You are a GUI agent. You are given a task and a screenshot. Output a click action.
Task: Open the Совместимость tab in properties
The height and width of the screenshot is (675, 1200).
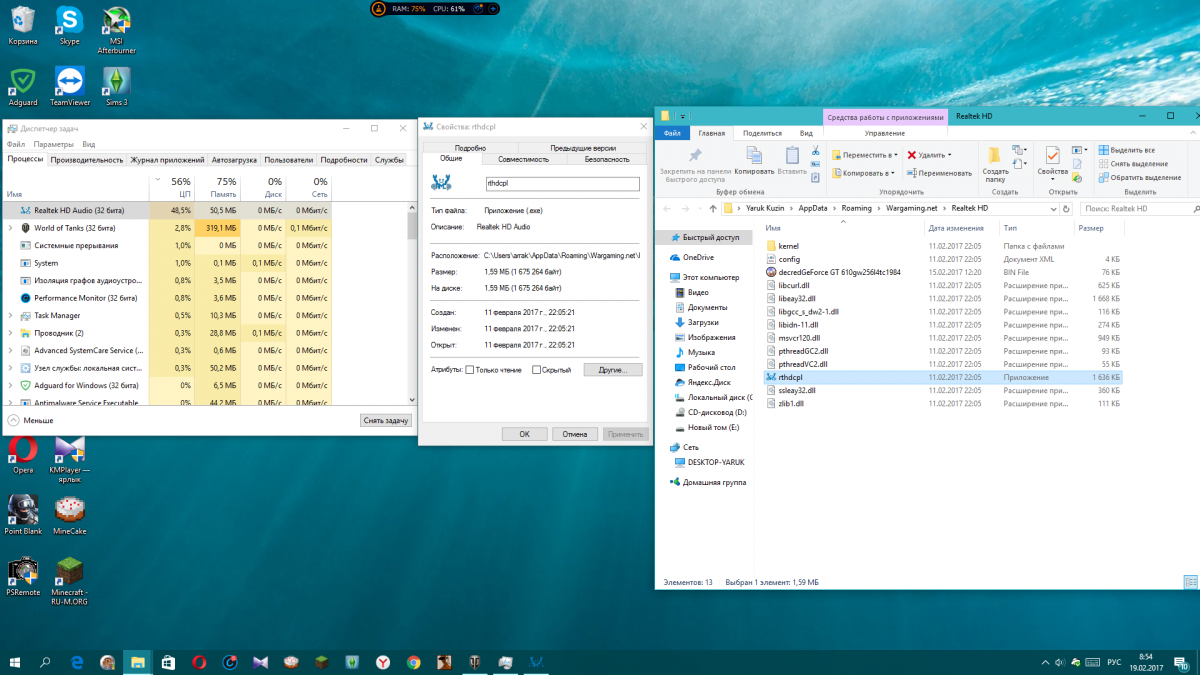tap(524, 159)
